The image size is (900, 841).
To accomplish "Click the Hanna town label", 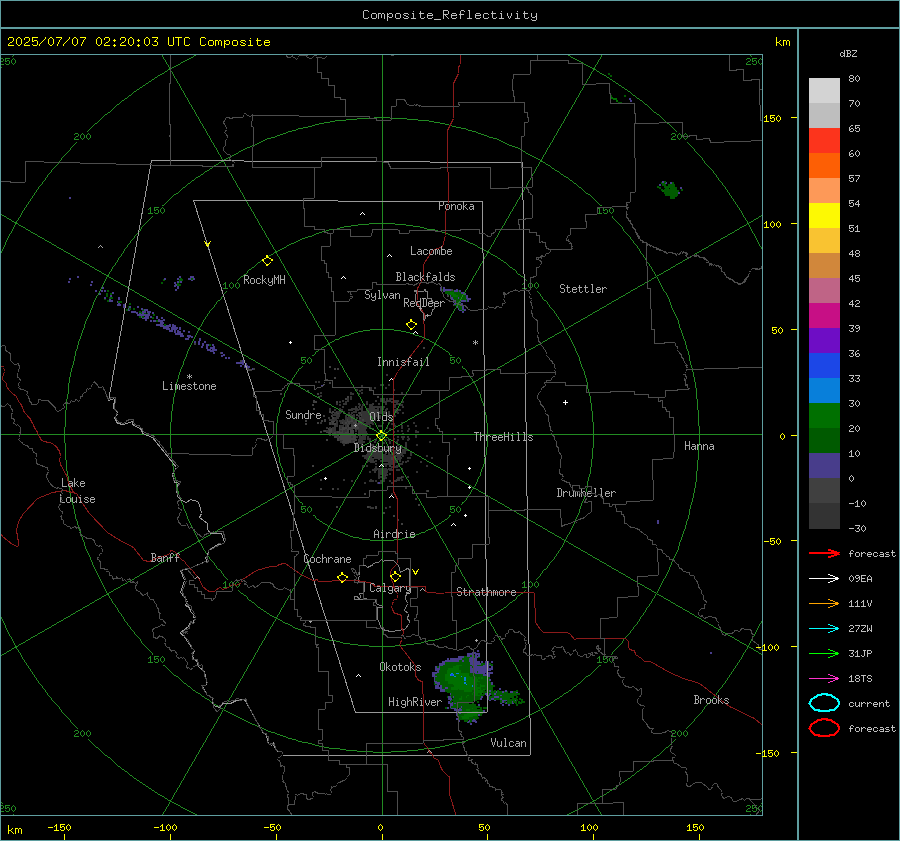I will [699, 446].
